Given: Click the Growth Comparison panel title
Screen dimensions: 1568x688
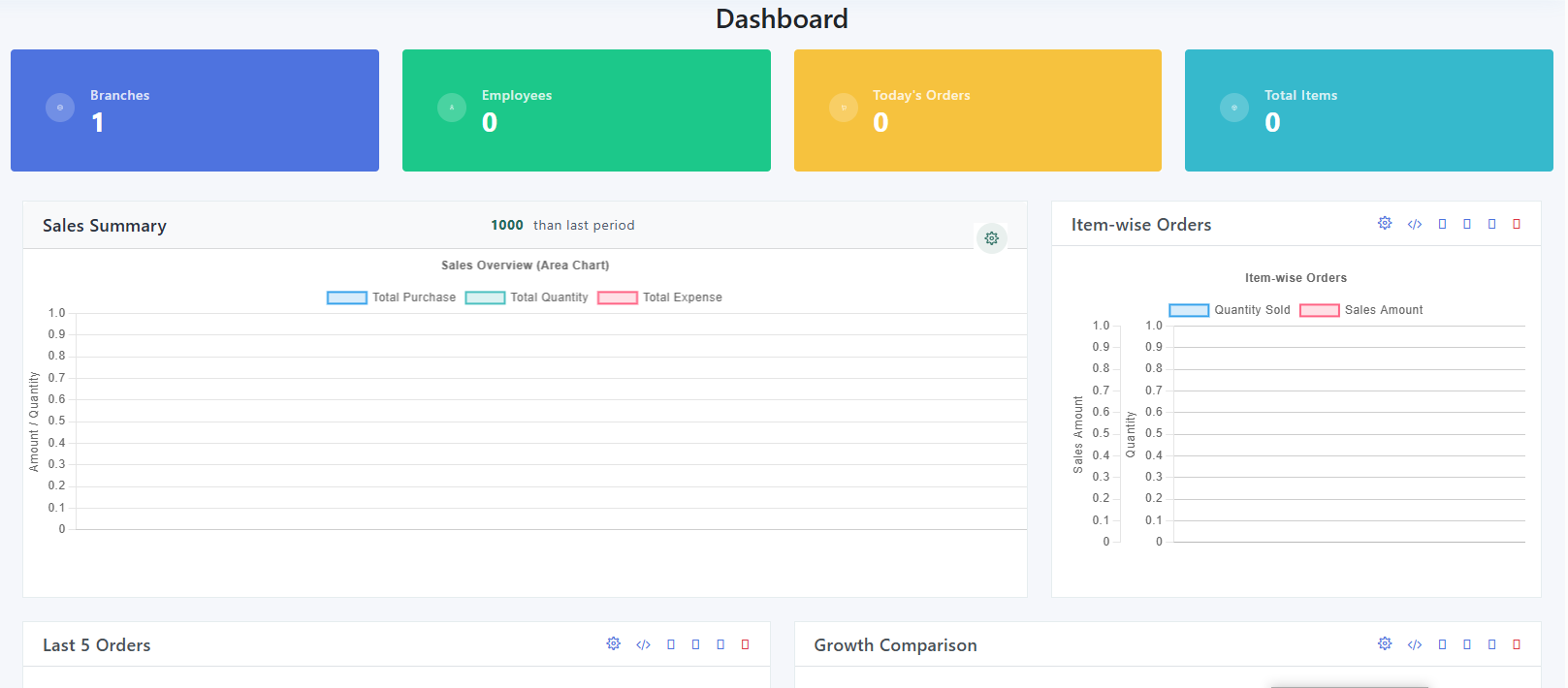Looking at the screenshot, I should pos(895,645).
